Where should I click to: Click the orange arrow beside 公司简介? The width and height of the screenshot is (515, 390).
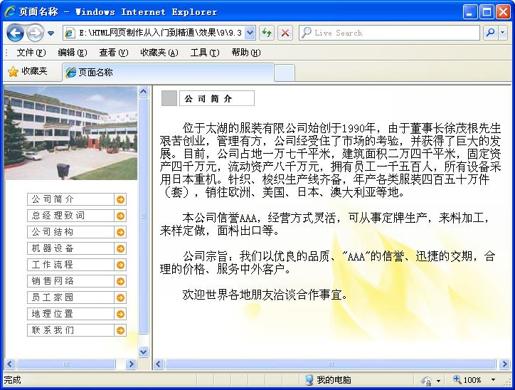point(121,199)
